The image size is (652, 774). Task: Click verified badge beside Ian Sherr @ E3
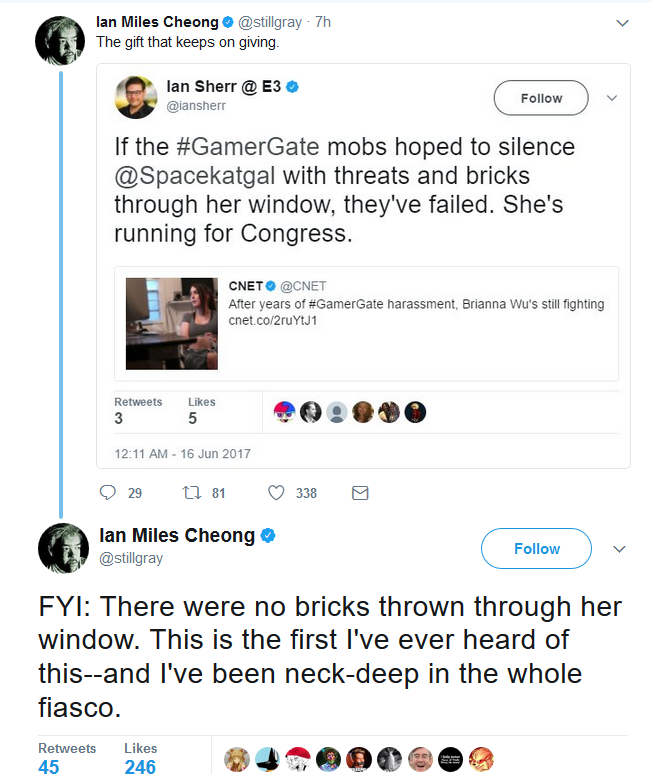pos(293,87)
